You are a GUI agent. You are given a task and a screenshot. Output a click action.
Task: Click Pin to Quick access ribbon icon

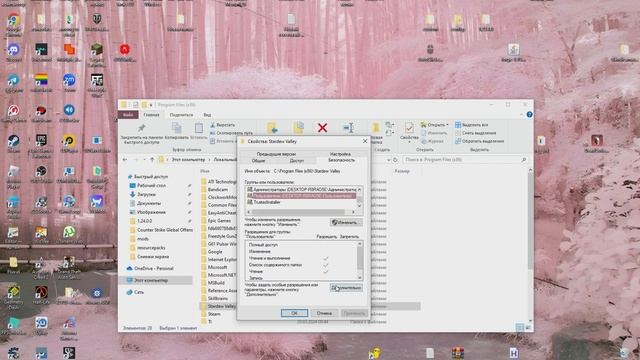(x=141, y=129)
